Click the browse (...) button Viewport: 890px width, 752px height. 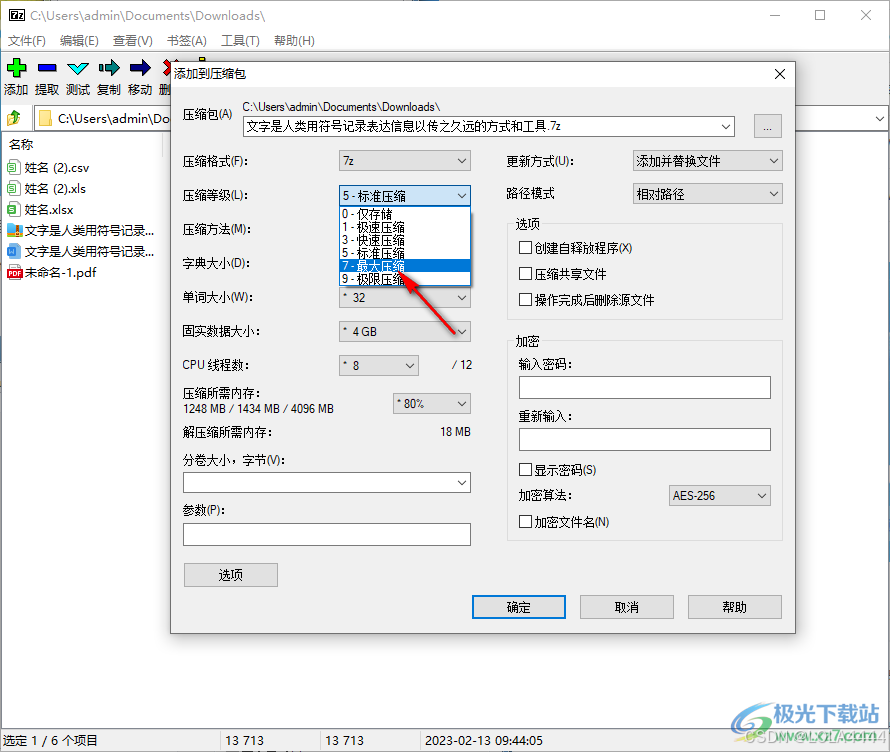tap(767, 126)
